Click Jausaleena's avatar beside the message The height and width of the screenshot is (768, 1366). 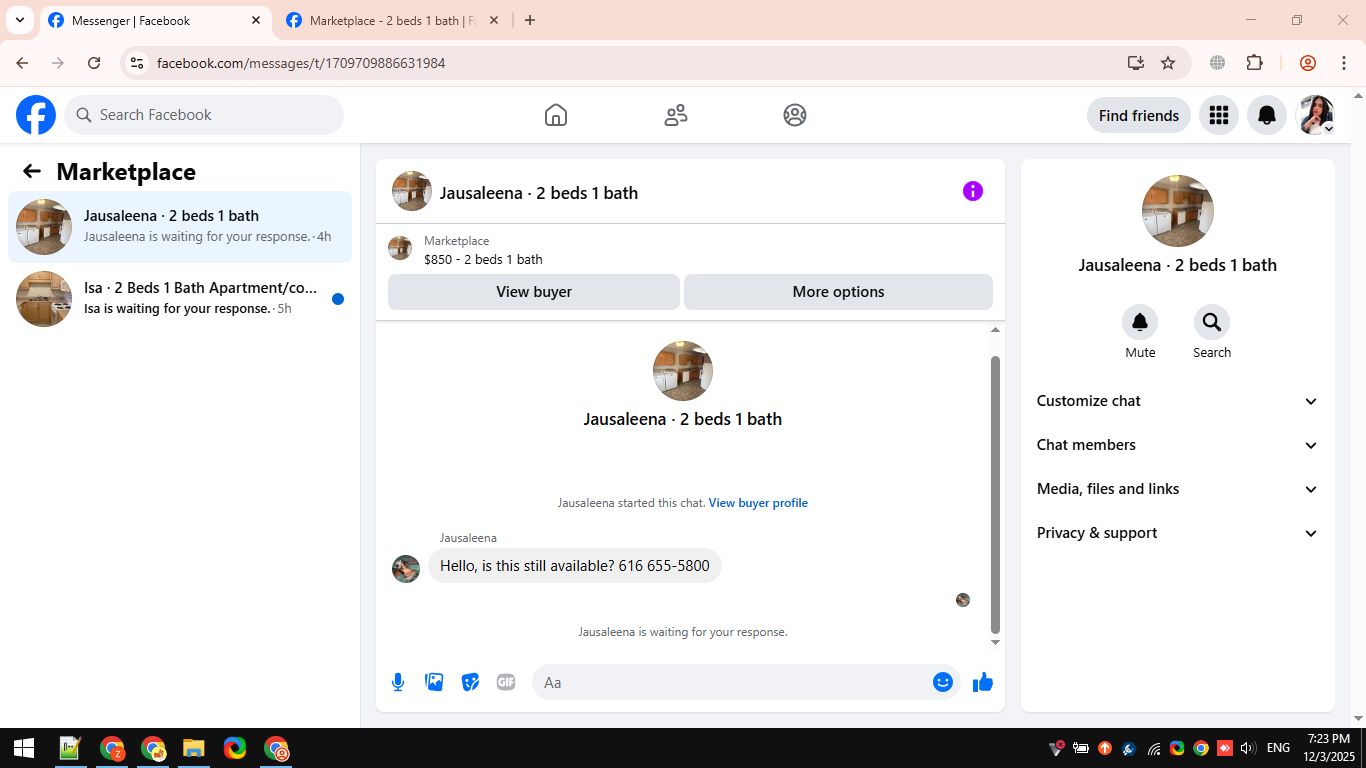pos(406,569)
